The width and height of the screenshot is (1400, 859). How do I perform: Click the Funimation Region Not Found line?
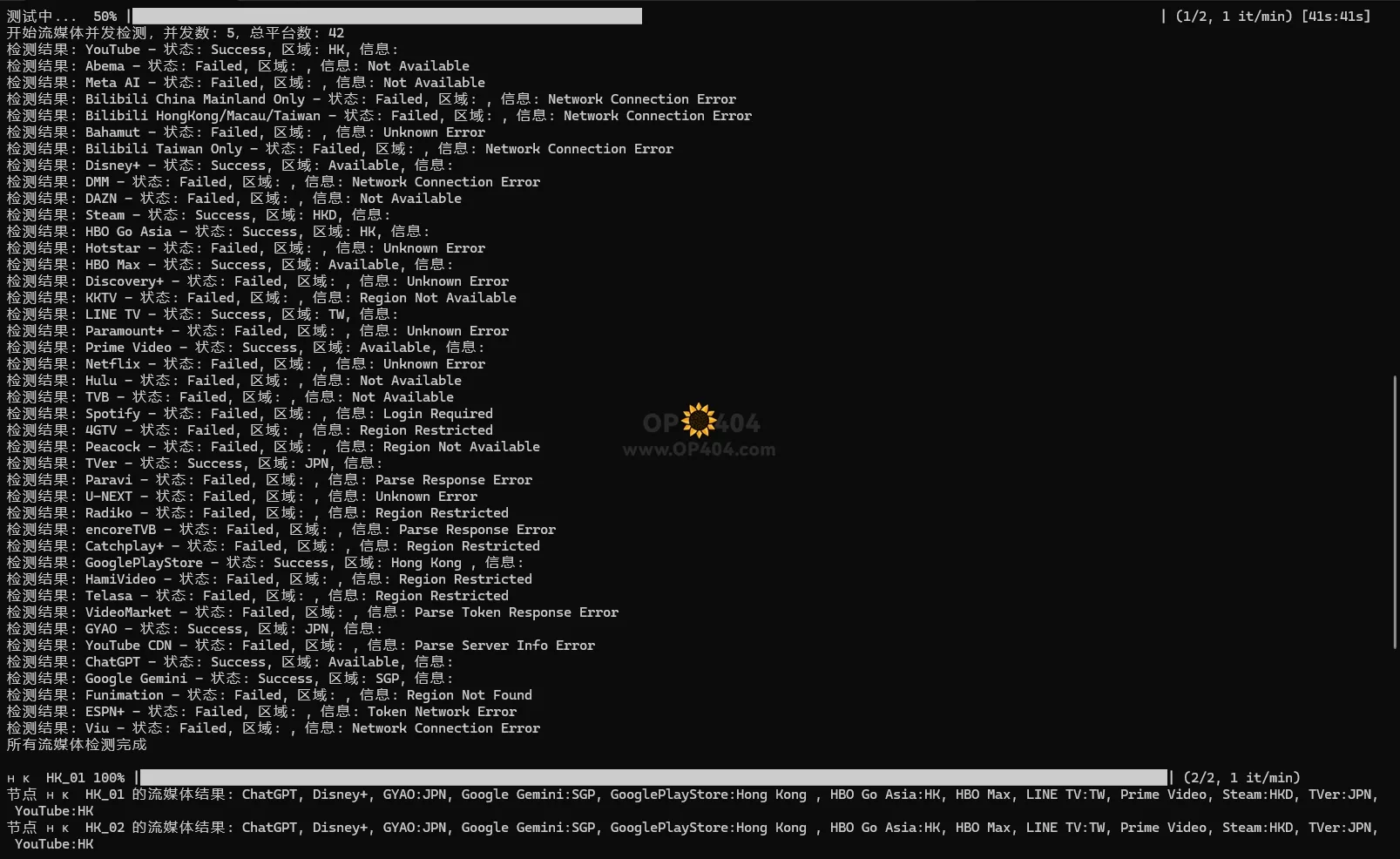click(269, 695)
